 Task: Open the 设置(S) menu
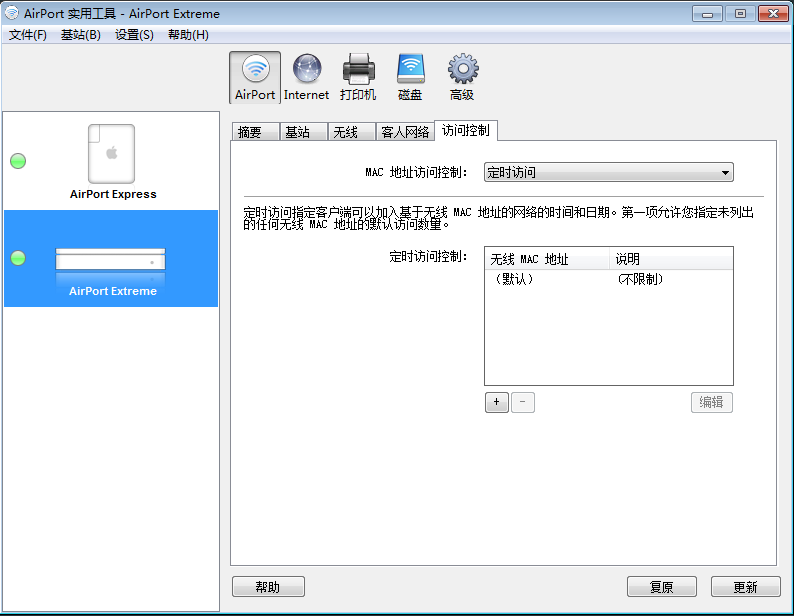134,35
